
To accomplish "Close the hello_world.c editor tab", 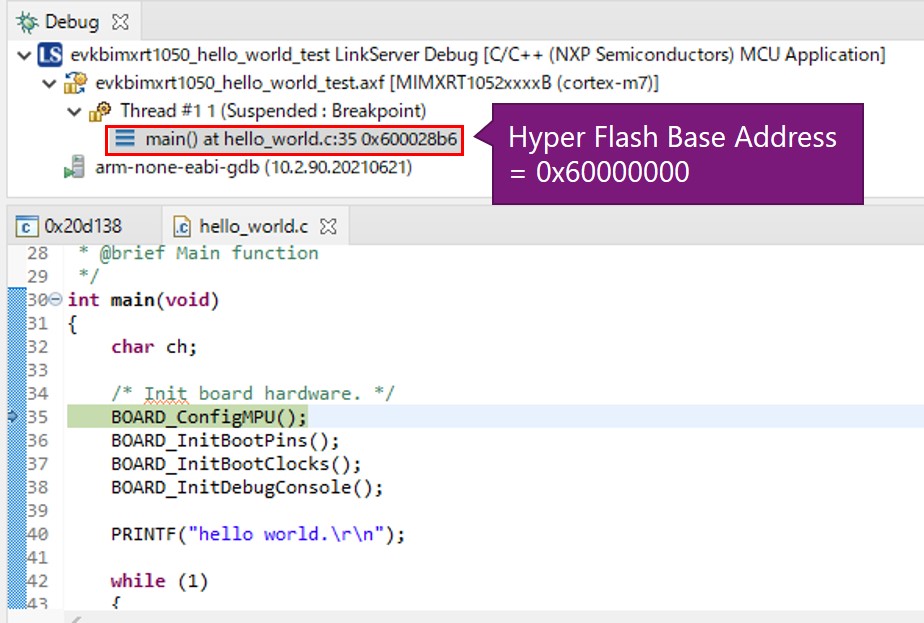I will click(x=327, y=226).
